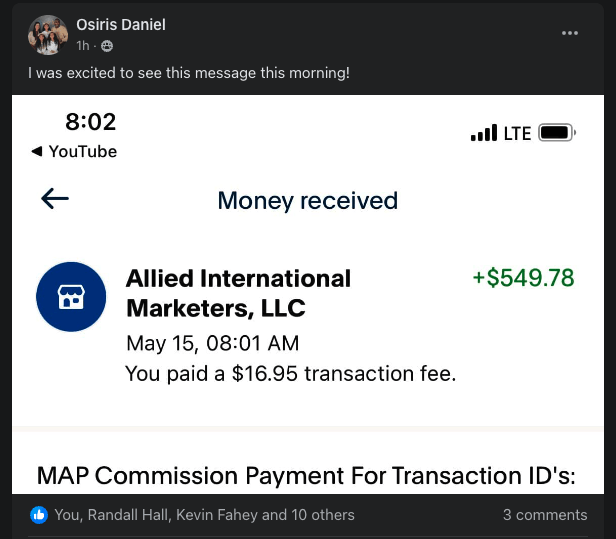
Task: Click the back arrow beside Money received
Action: tap(55, 198)
